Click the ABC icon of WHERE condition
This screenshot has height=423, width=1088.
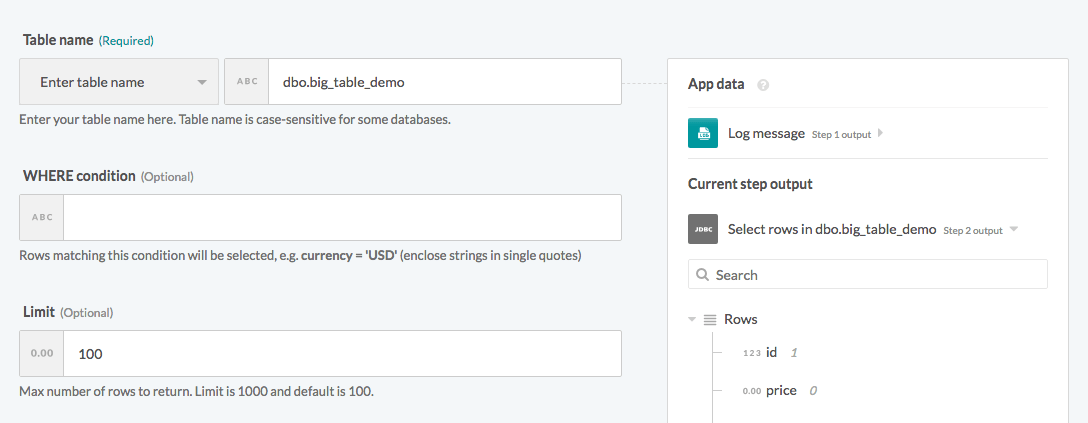[42, 217]
